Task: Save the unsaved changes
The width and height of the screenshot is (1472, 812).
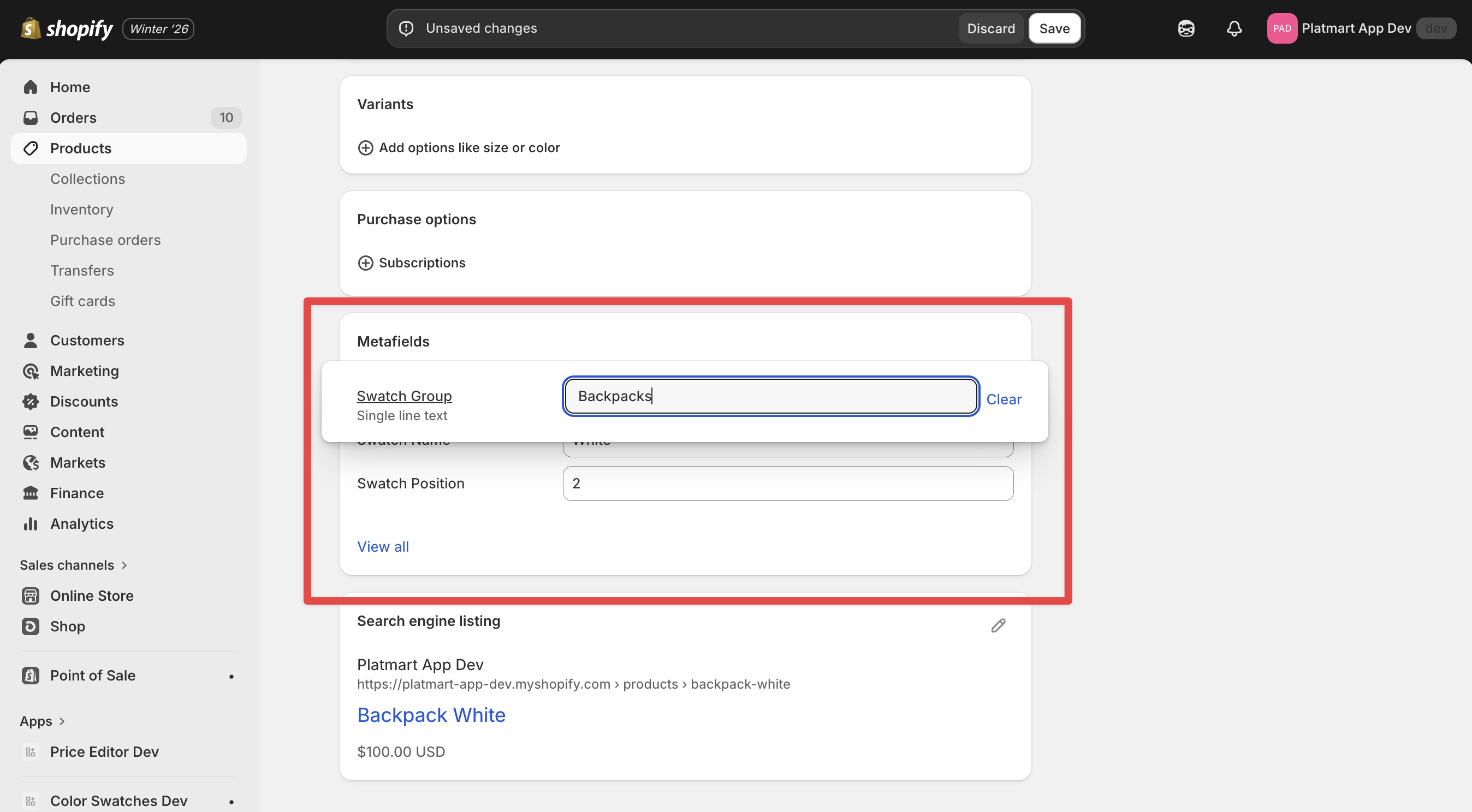Action: tap(1054, 28)
